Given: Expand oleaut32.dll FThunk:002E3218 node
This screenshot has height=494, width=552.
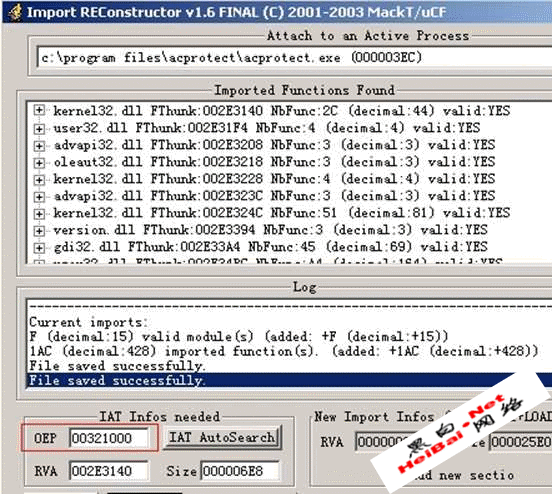Looking at the screenshot, I should click(39, 162).
